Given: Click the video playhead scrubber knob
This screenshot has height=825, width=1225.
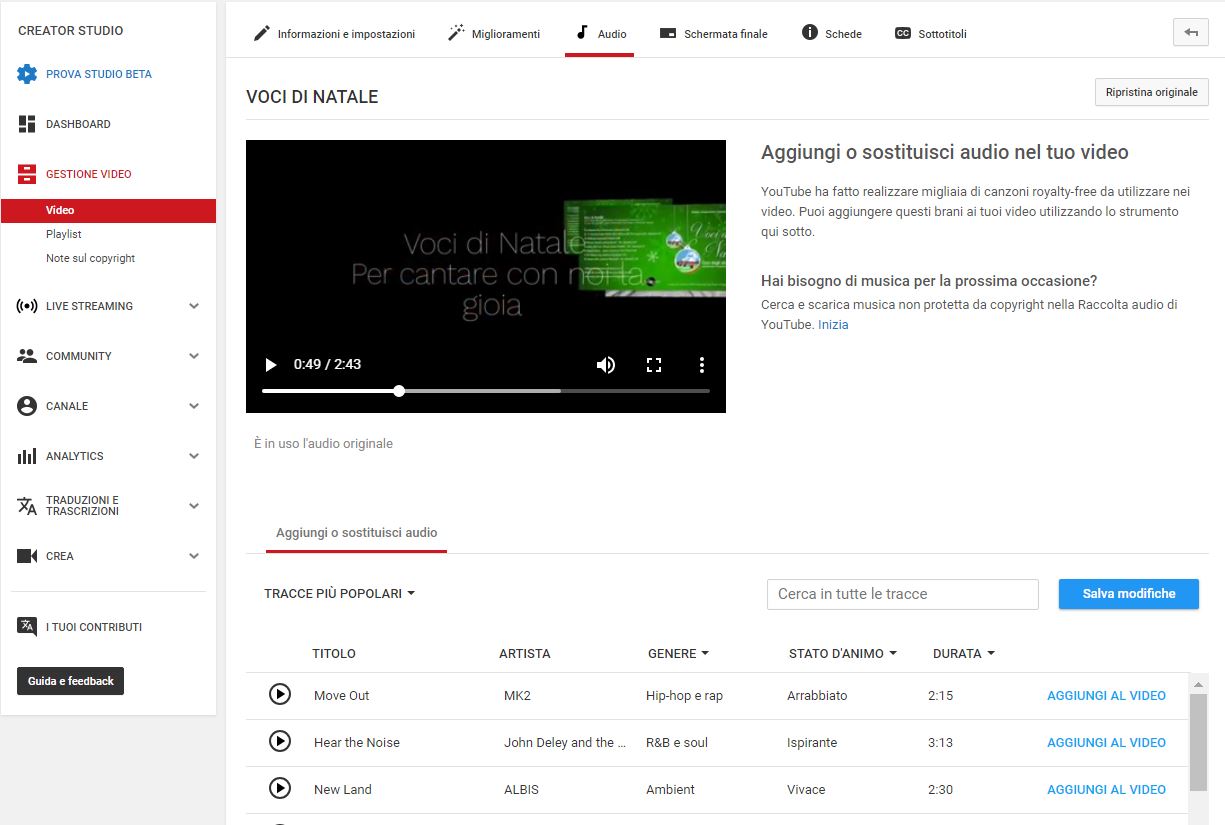Looking at the screenshot, I should point(399,391).
